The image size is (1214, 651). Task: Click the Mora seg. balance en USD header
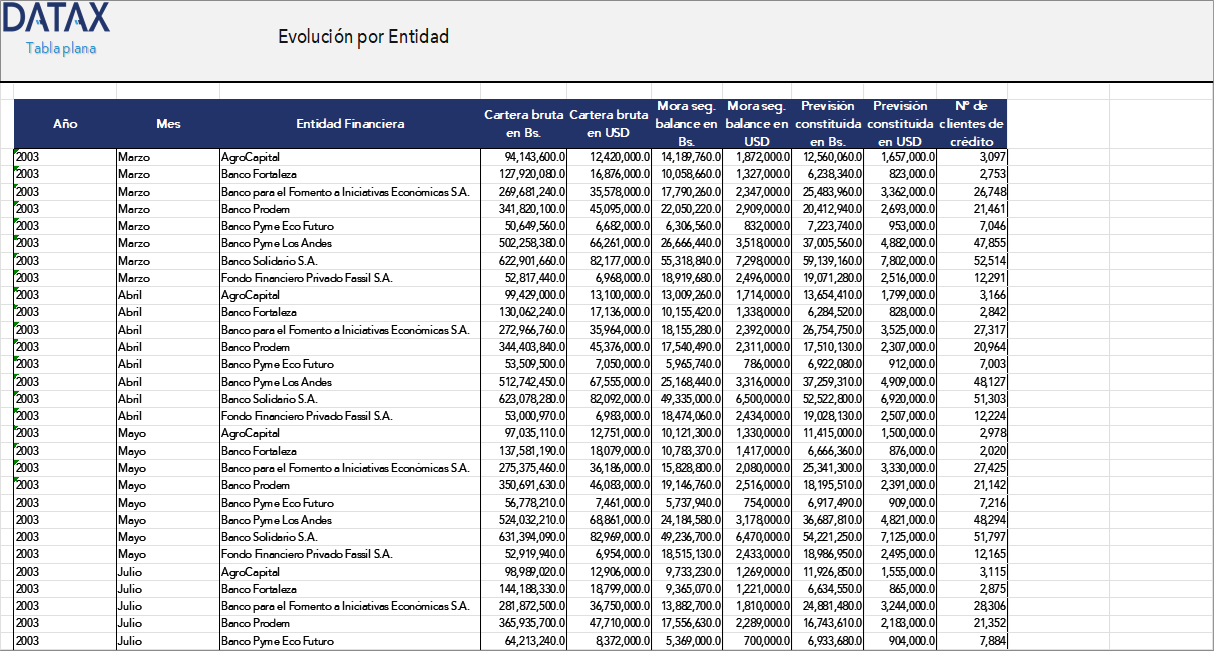point(757,124)
